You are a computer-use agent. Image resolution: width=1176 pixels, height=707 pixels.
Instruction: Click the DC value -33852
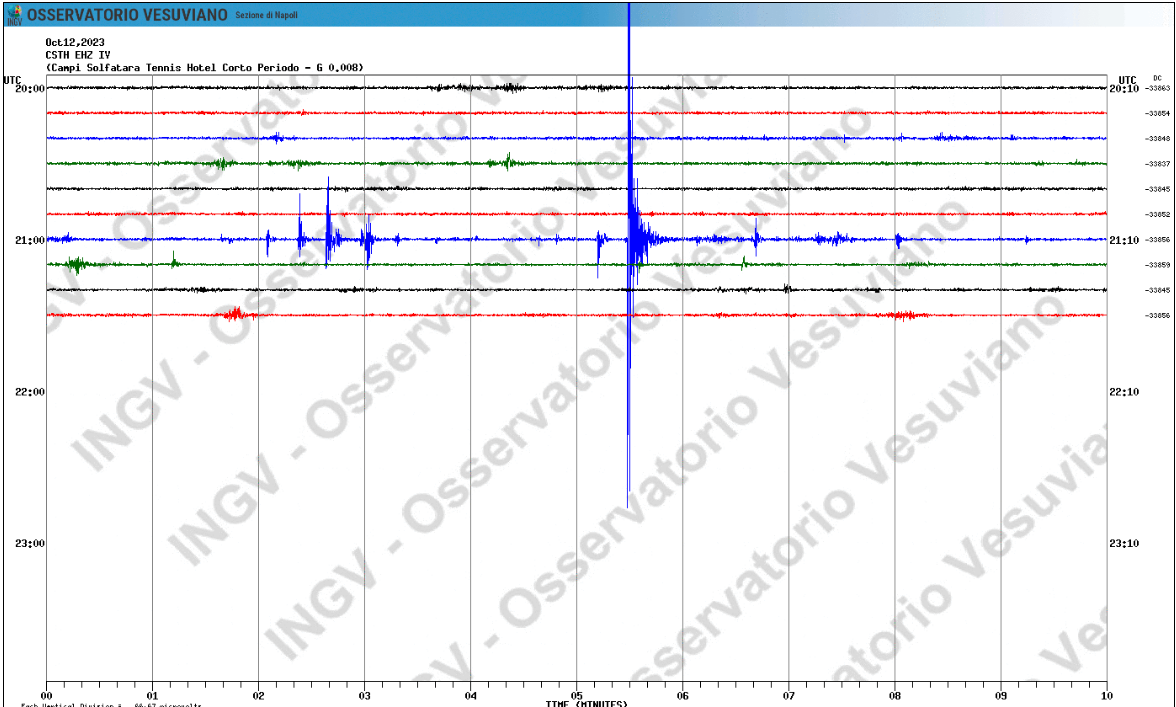click(x=1157, y=214)
